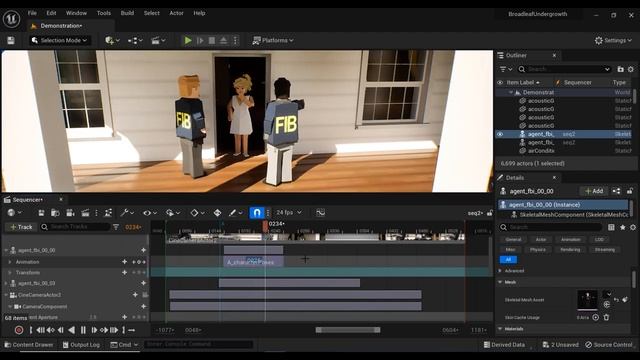Viewport: 640px width, 360px height.
Task: Collapse the Materials section
Action: [x=500, y=329]
